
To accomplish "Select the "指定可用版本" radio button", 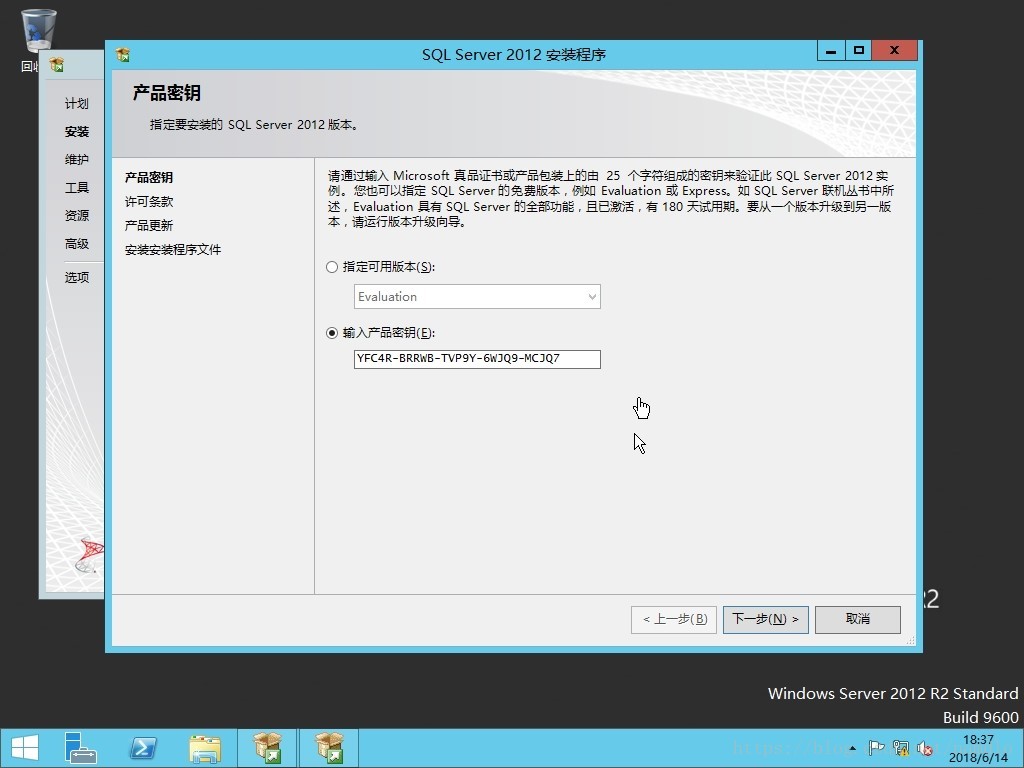I will pyautogui.click(x=332, y=267).
